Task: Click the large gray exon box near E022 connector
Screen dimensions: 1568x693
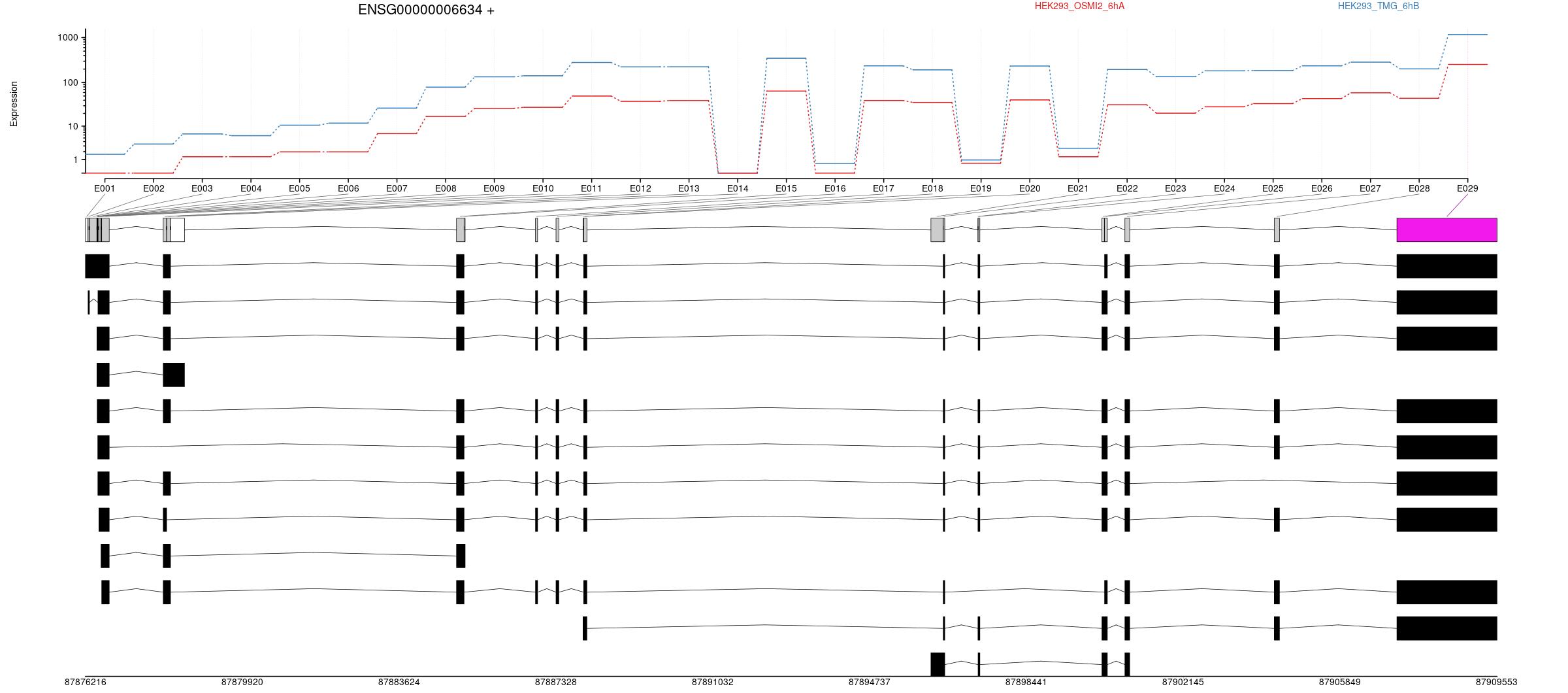Action: tap(937, 229)
